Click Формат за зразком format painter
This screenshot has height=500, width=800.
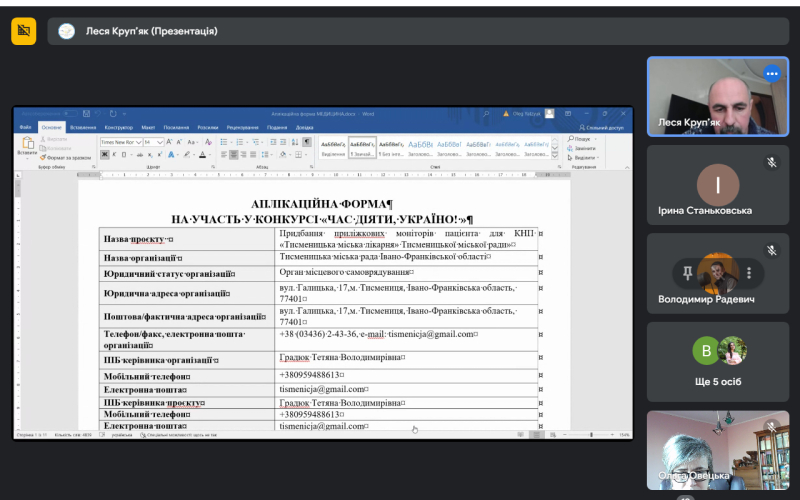click(66, 158)
